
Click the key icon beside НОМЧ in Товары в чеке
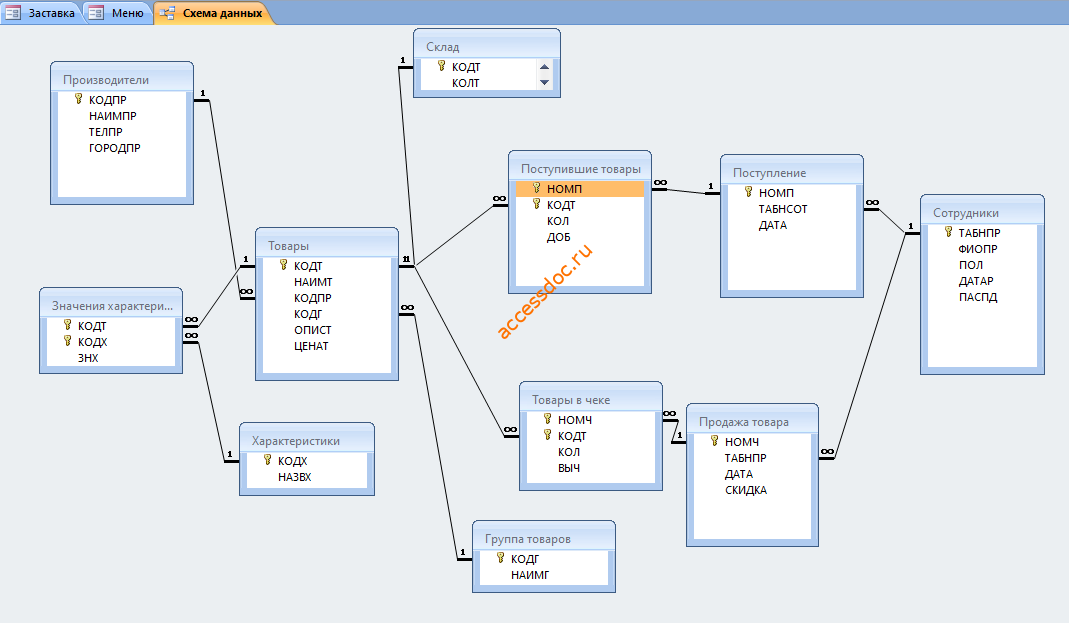point(547,419)
